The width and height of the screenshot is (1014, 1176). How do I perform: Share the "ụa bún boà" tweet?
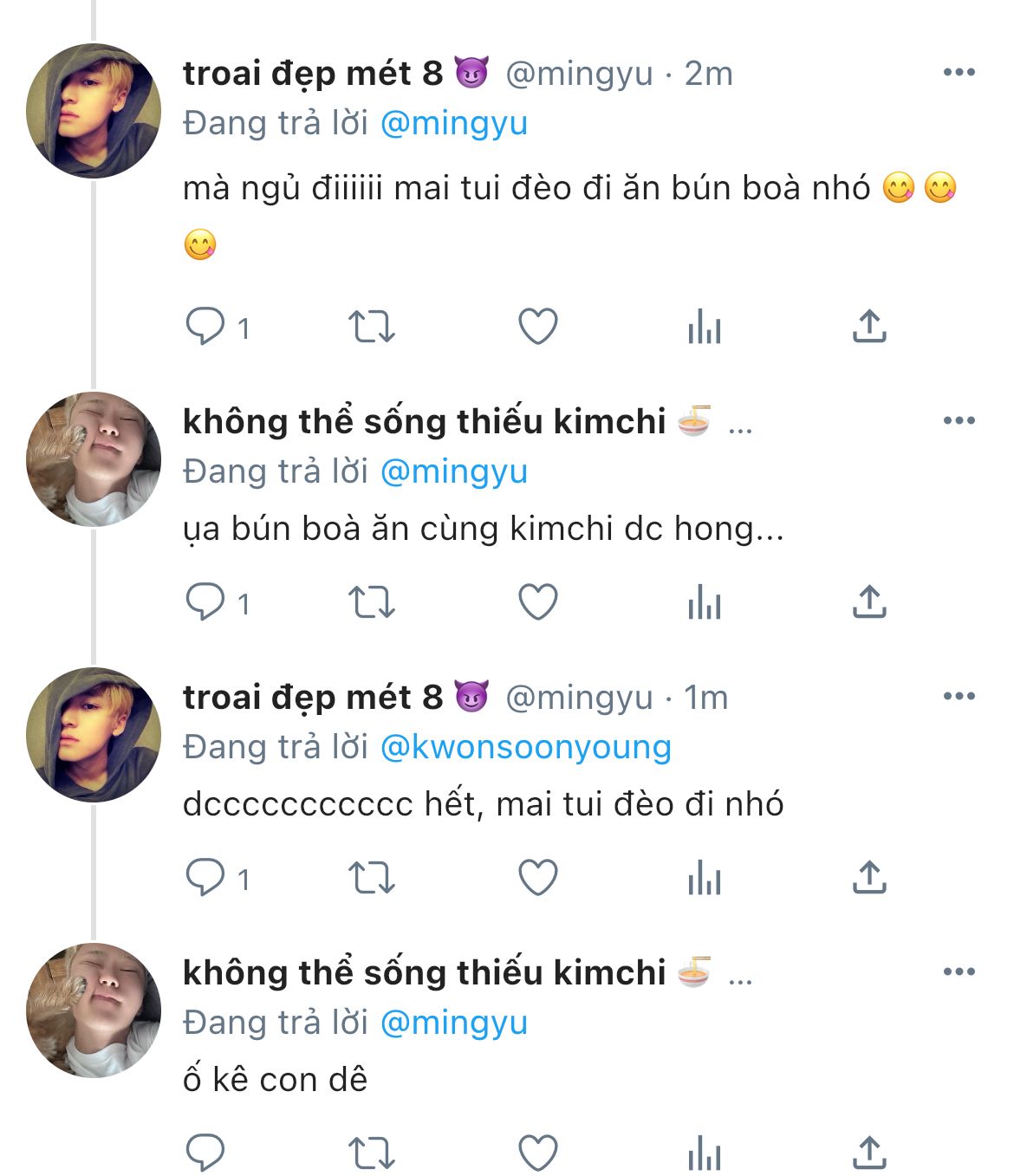[869, 602]
